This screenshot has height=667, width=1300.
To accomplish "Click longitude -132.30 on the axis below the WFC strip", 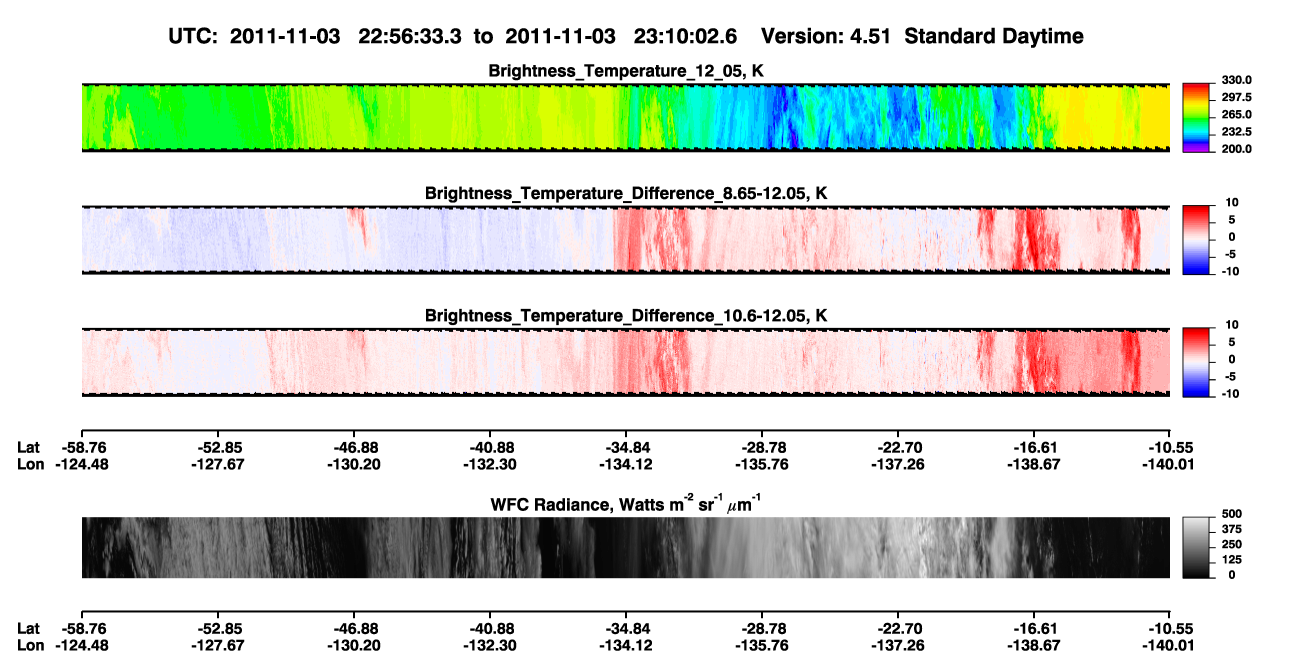I will [490, 644].
